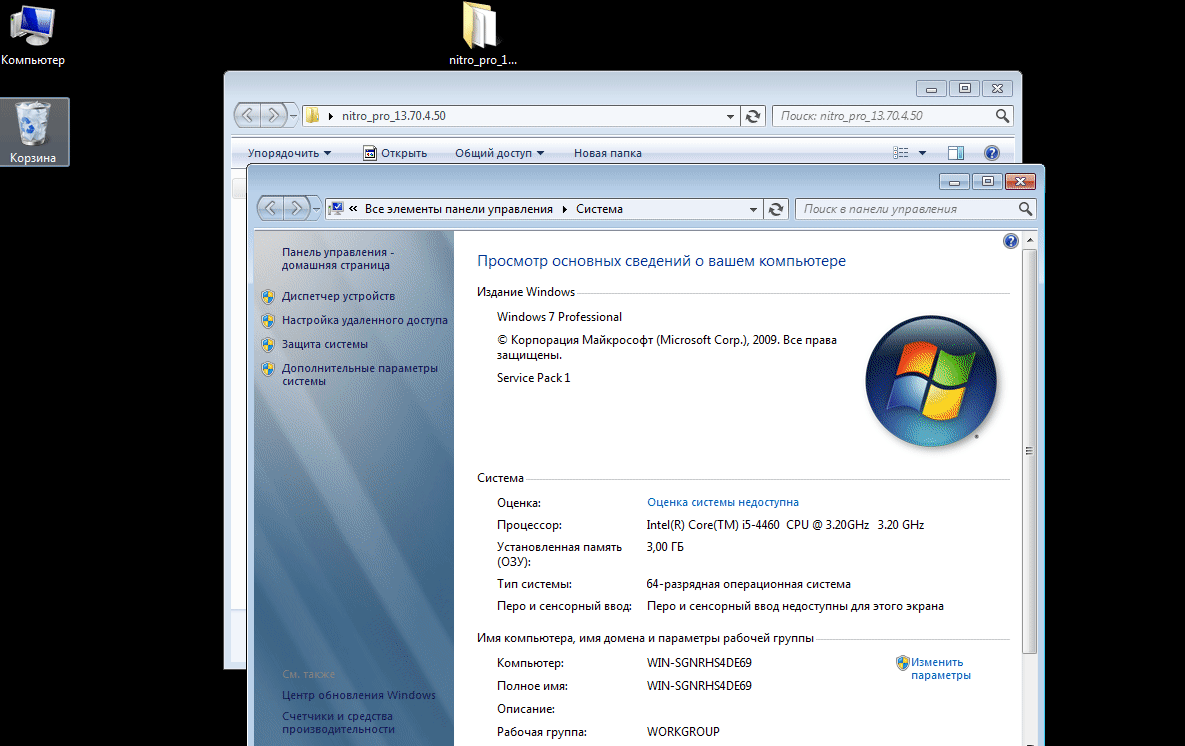Click 64-разрядная операционная система text

coord(748,583)
